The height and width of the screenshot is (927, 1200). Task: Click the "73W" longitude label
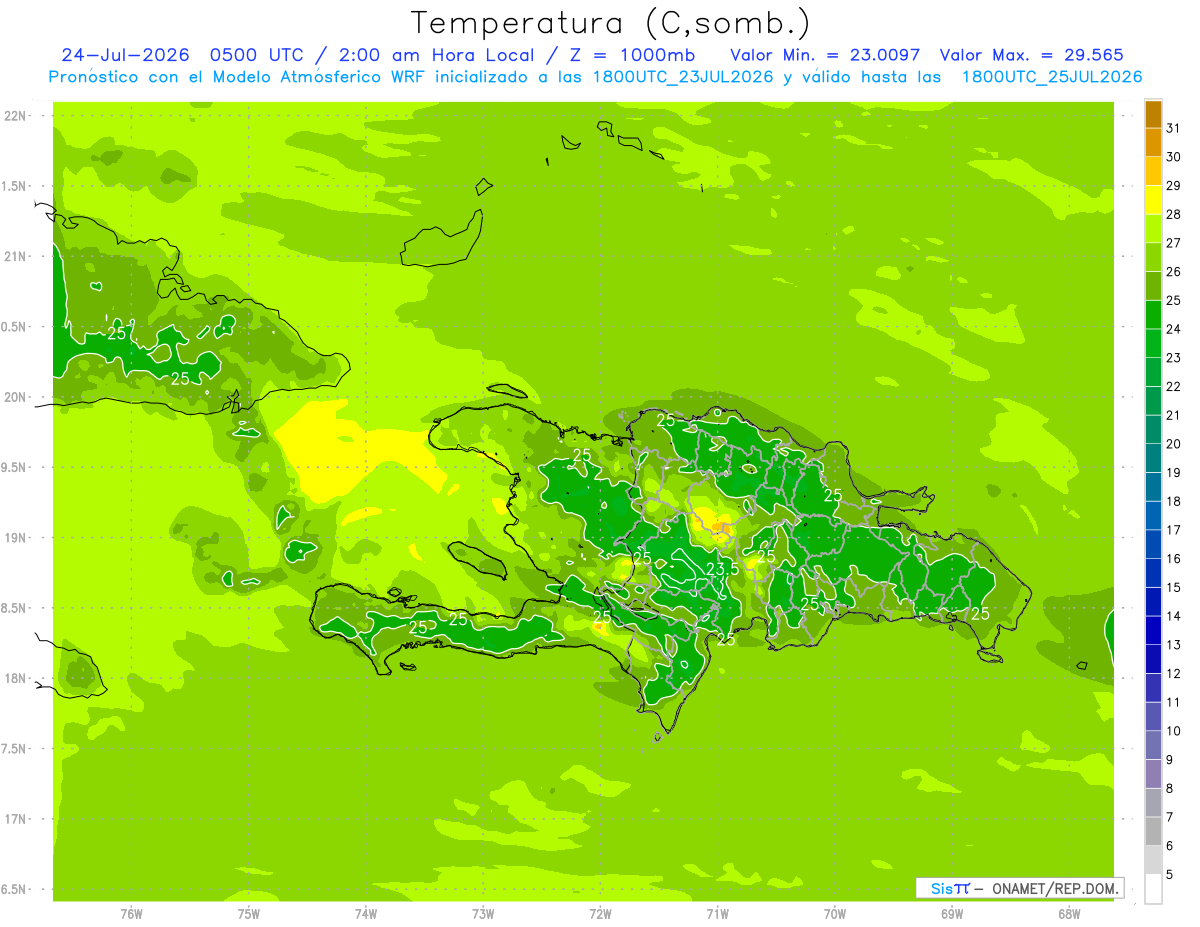point(483,914)
